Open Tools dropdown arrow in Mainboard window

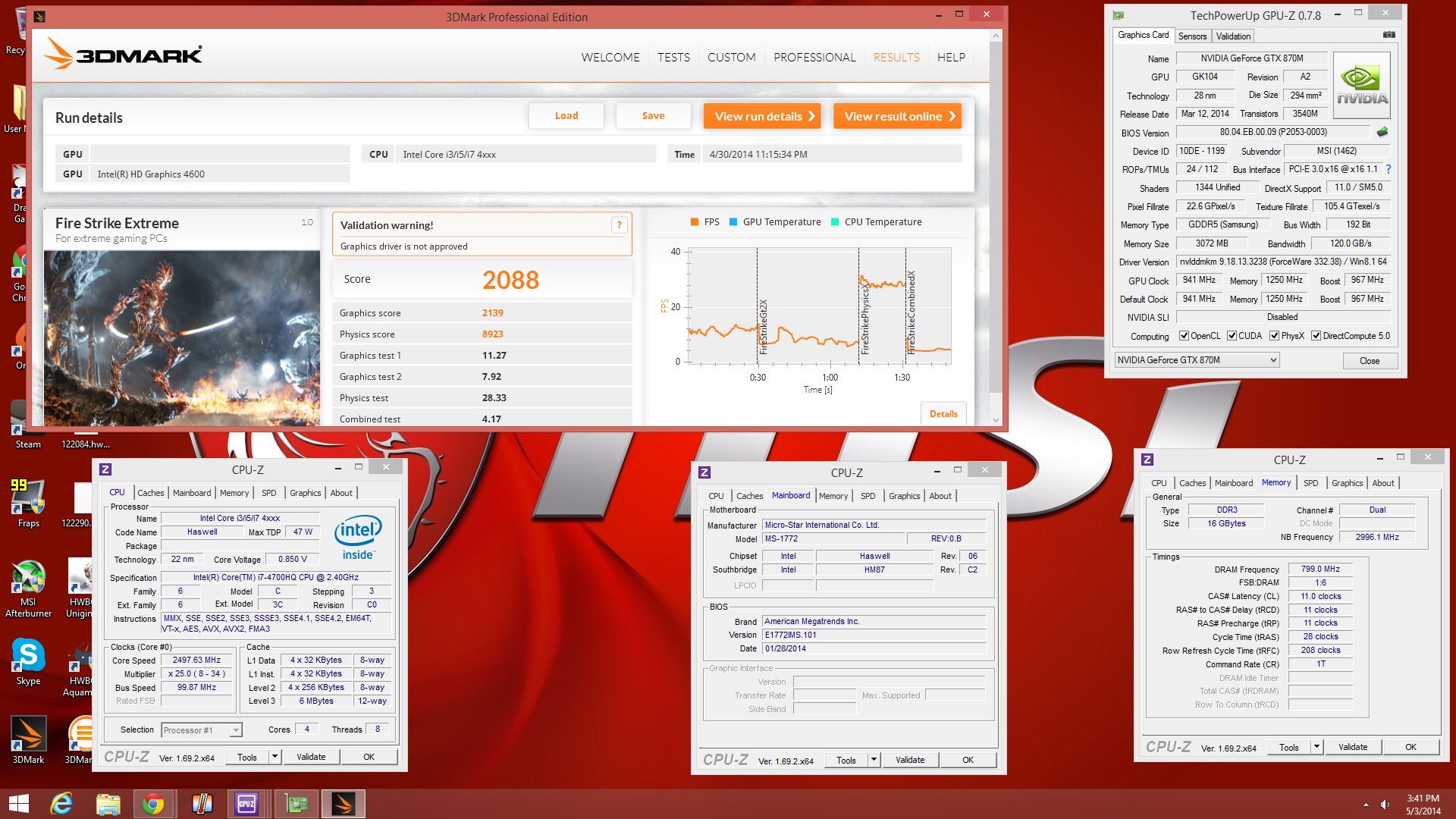coord(874,760)
